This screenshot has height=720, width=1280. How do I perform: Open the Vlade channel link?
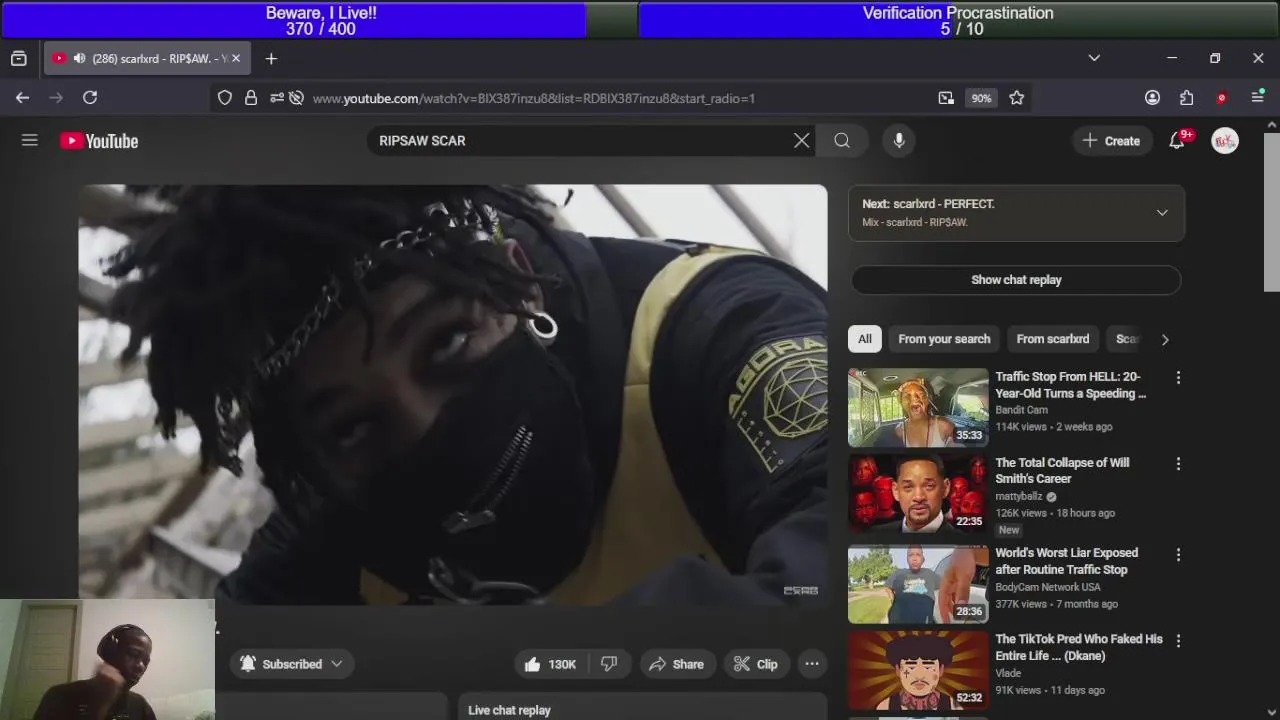pyautogui.click(x=1008, y=673)
